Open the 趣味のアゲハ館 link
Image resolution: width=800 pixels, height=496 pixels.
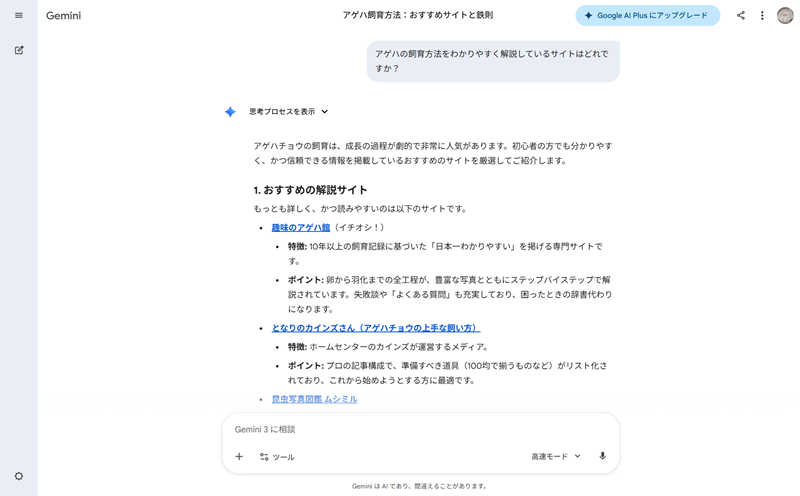pos(301,228)
